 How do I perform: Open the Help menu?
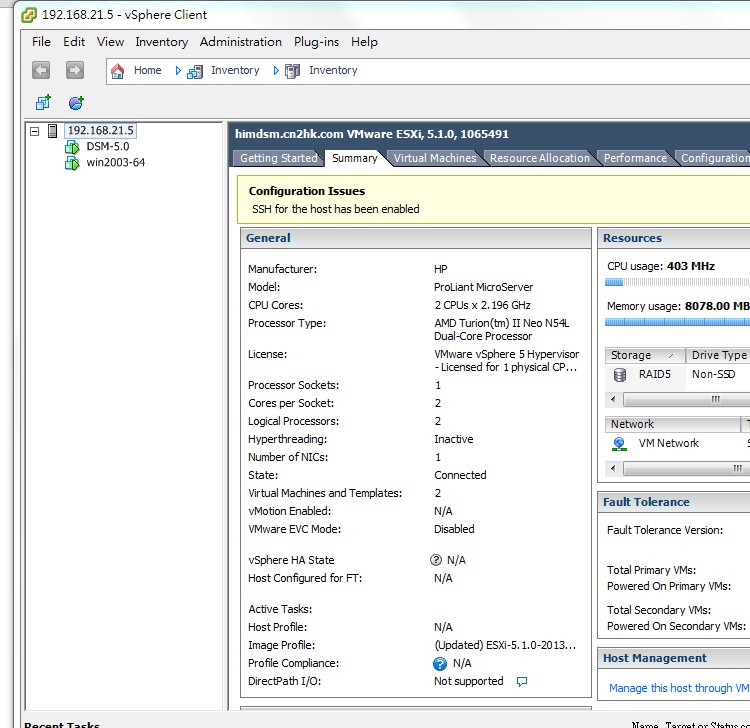364,42
